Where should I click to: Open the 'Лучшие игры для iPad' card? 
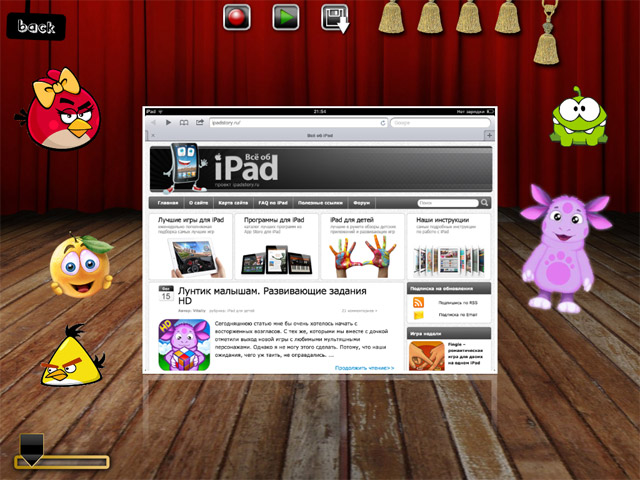(191, 247)
